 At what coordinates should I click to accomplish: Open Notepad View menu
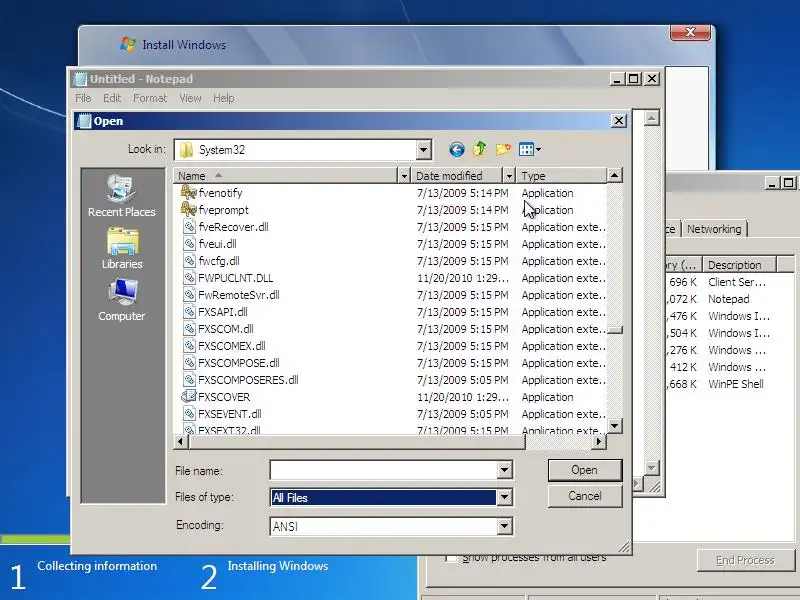(190, 98)
